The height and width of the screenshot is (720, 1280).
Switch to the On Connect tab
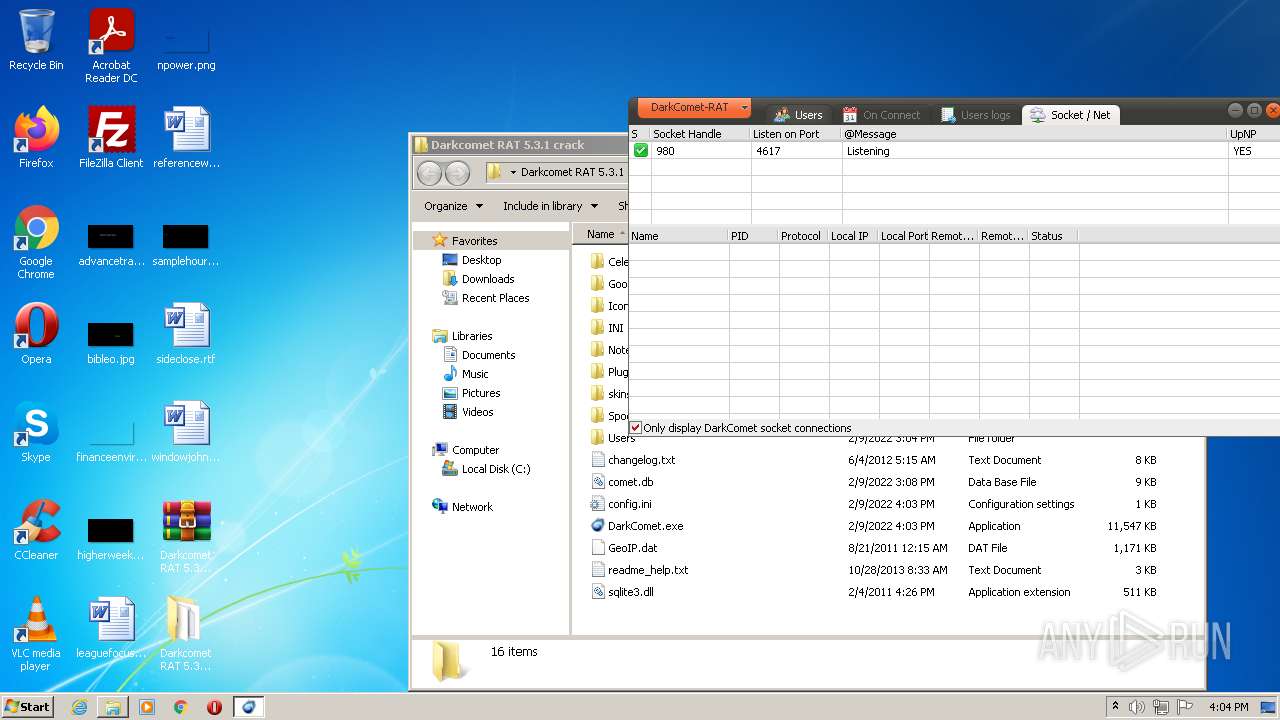click(881, 115)
